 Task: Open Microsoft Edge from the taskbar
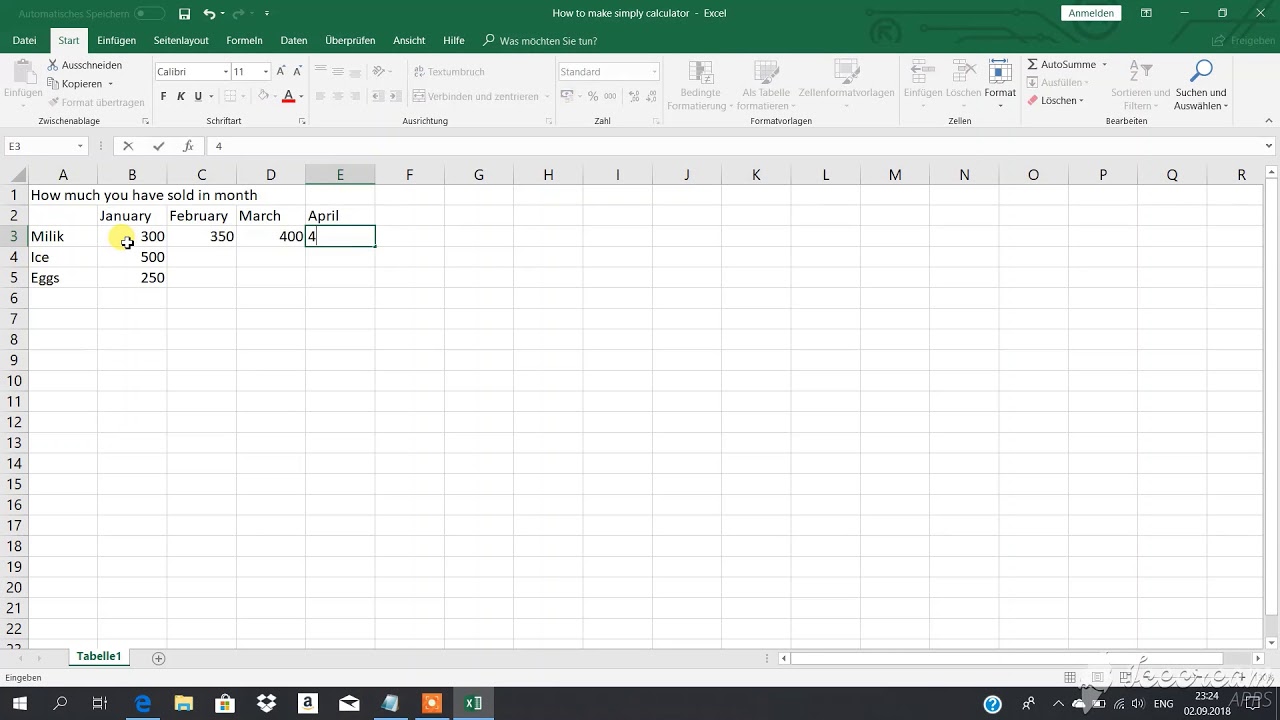[x=143, y=704]
